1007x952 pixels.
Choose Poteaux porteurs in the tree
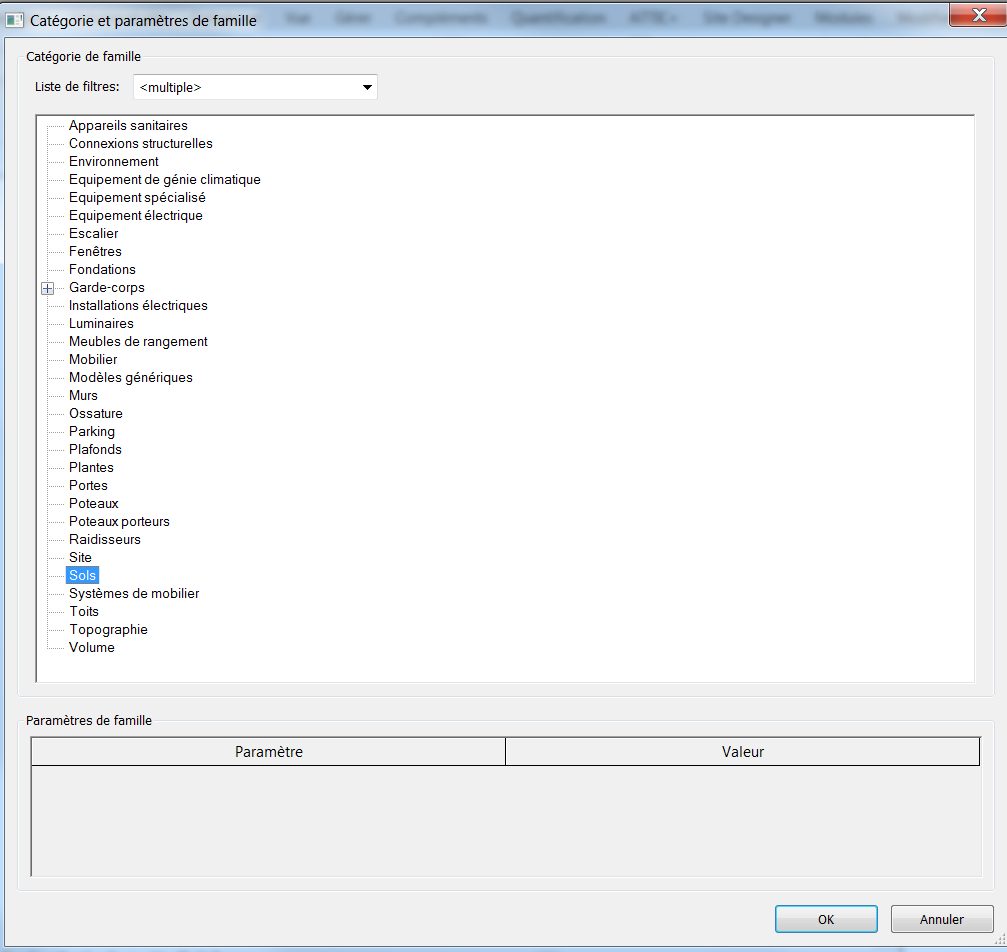coord(119,522)
